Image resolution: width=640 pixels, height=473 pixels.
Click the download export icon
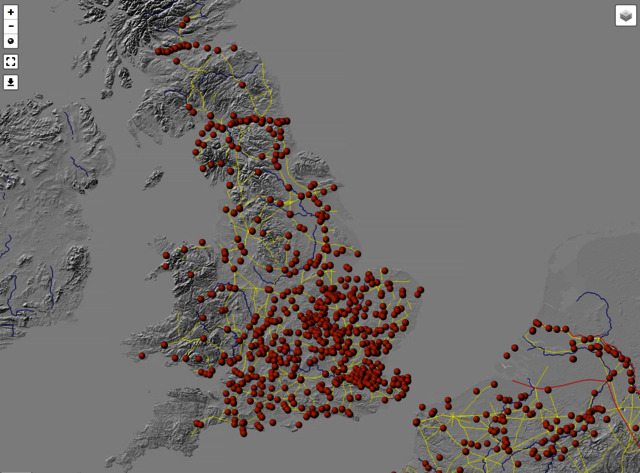pyautogui.click(x=11, y=82)
